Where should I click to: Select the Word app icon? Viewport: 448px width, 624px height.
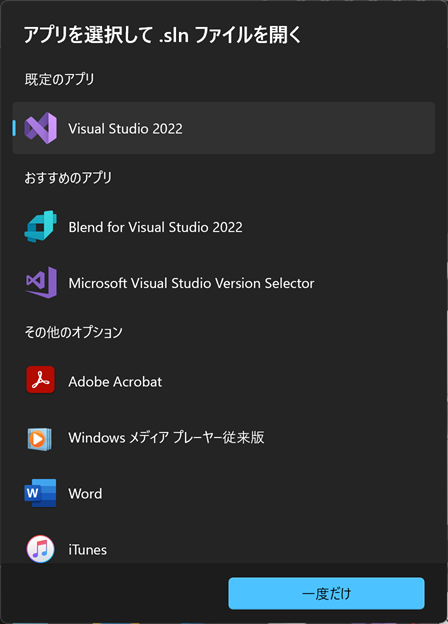point(40,493)
